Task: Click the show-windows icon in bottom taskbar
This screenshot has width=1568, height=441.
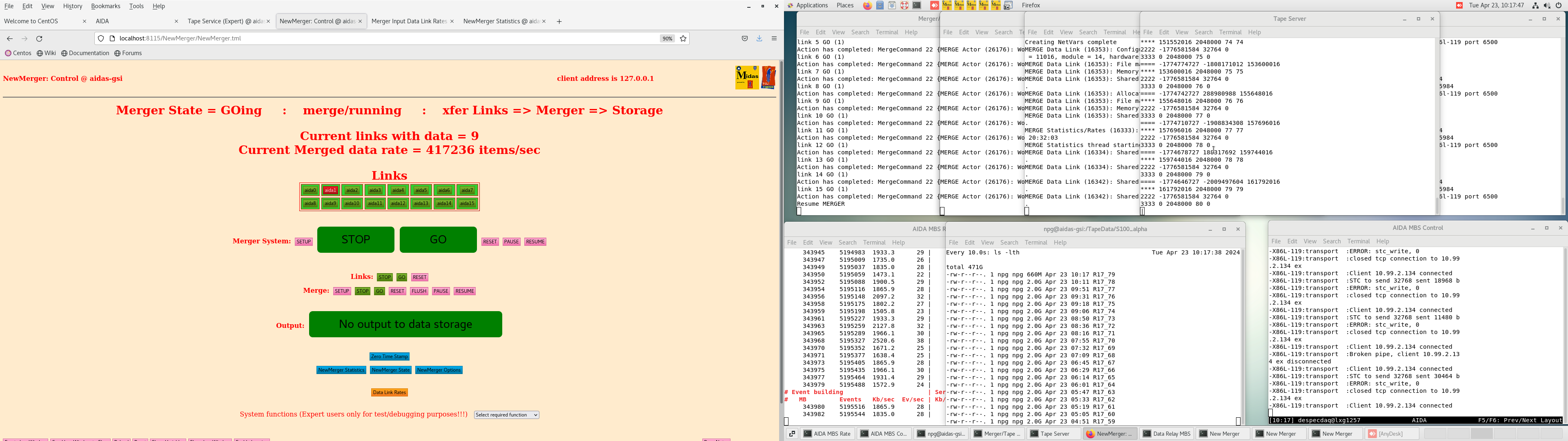Action: 792,434
